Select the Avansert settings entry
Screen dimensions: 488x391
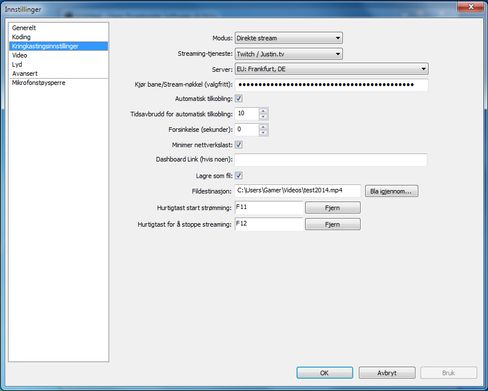[25, 73]
